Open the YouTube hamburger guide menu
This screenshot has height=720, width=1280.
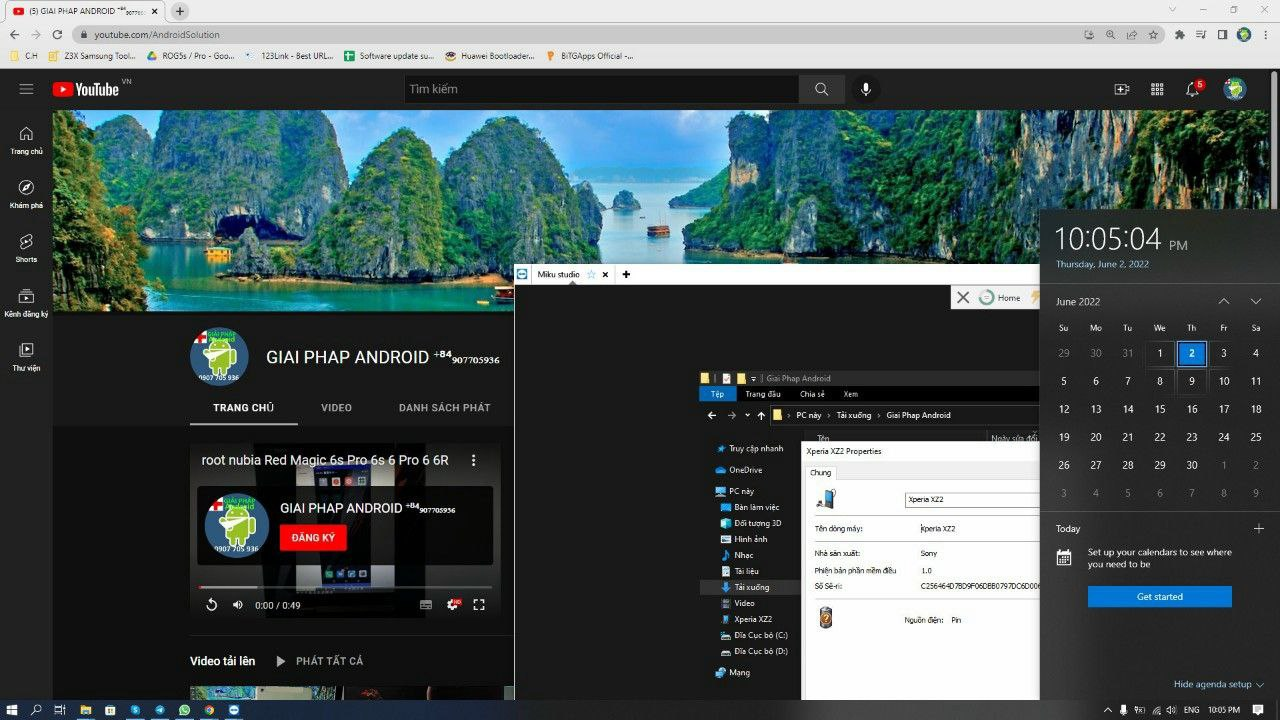point(26,89)
